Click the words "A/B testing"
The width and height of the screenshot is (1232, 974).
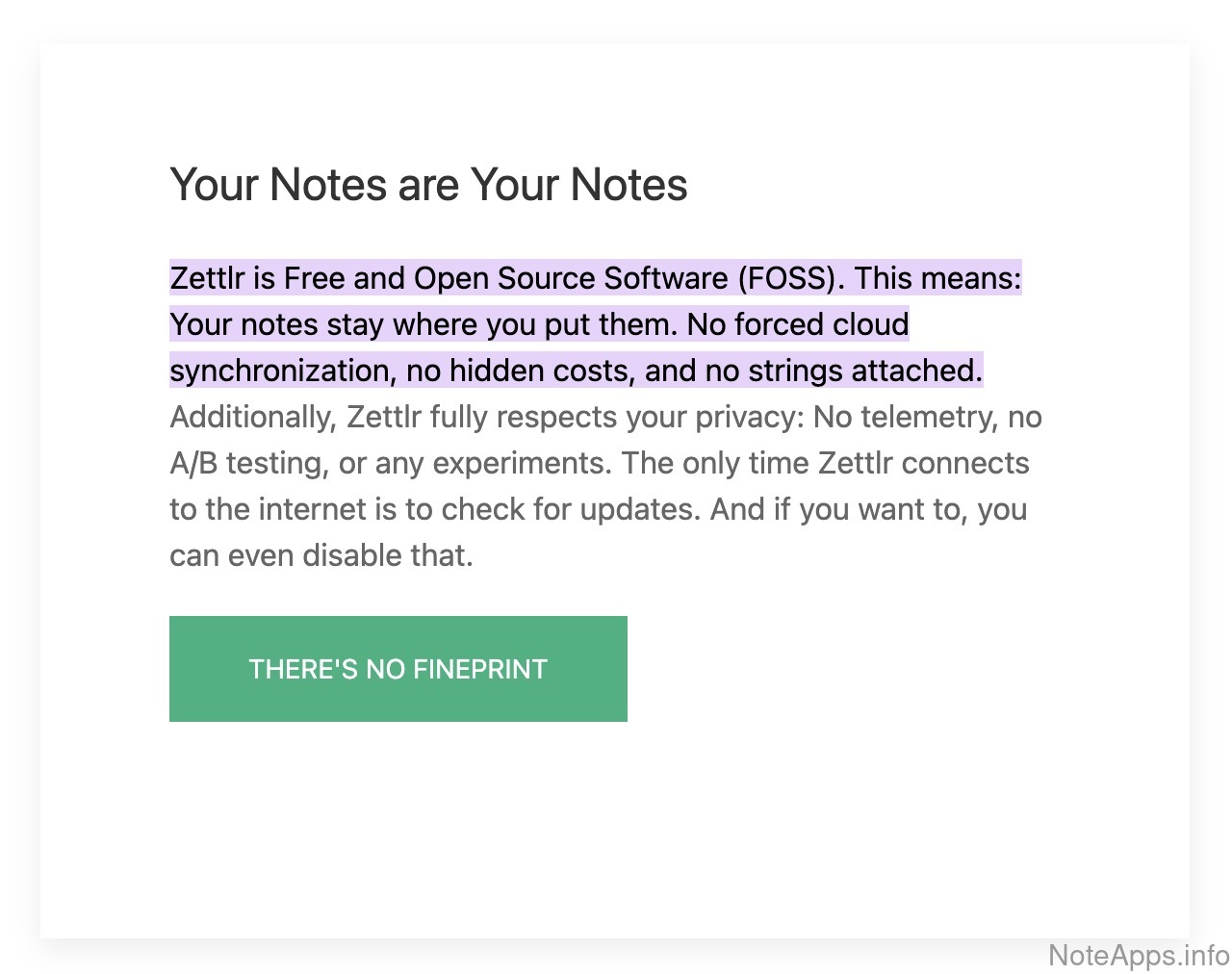(248, 463)
